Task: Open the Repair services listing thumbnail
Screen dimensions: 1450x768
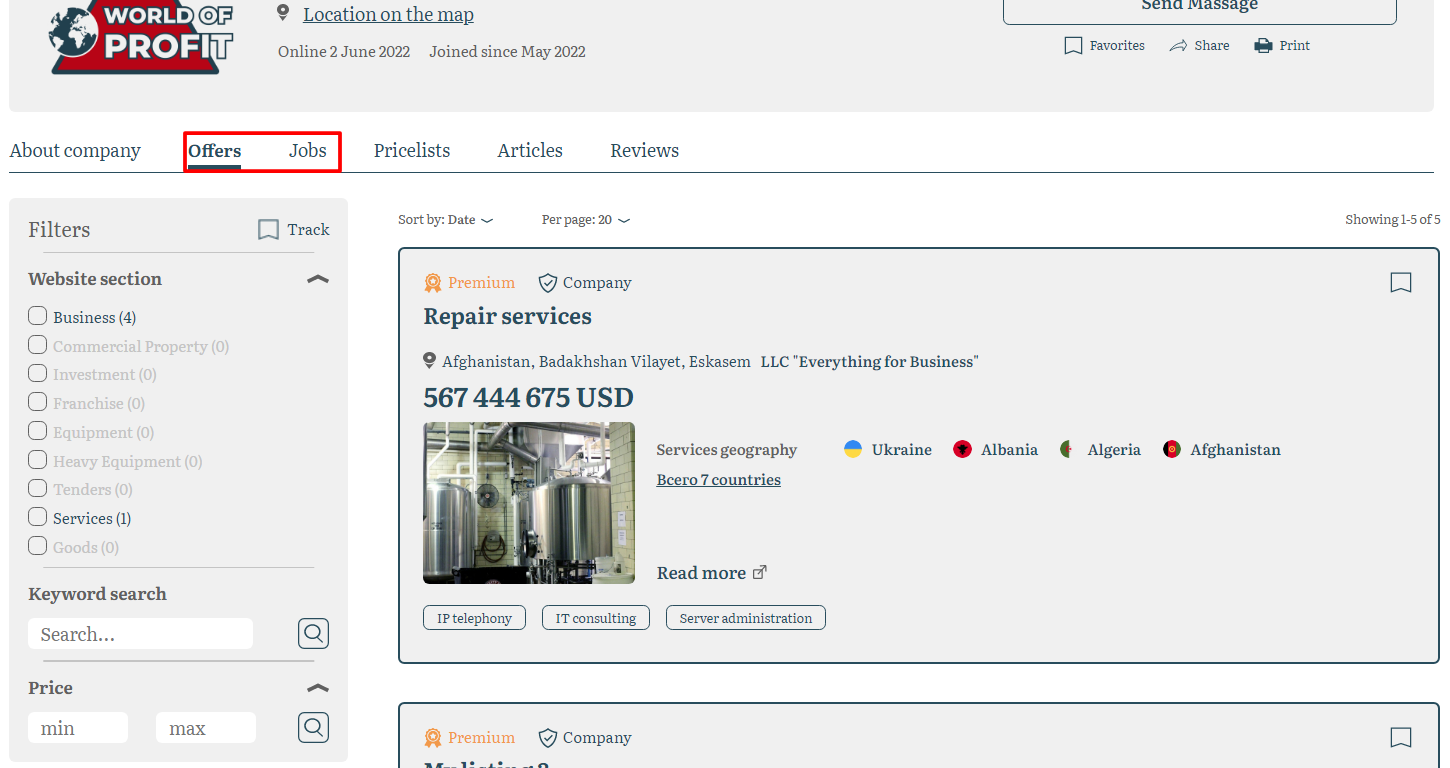Action: click(x=529, y=503)
